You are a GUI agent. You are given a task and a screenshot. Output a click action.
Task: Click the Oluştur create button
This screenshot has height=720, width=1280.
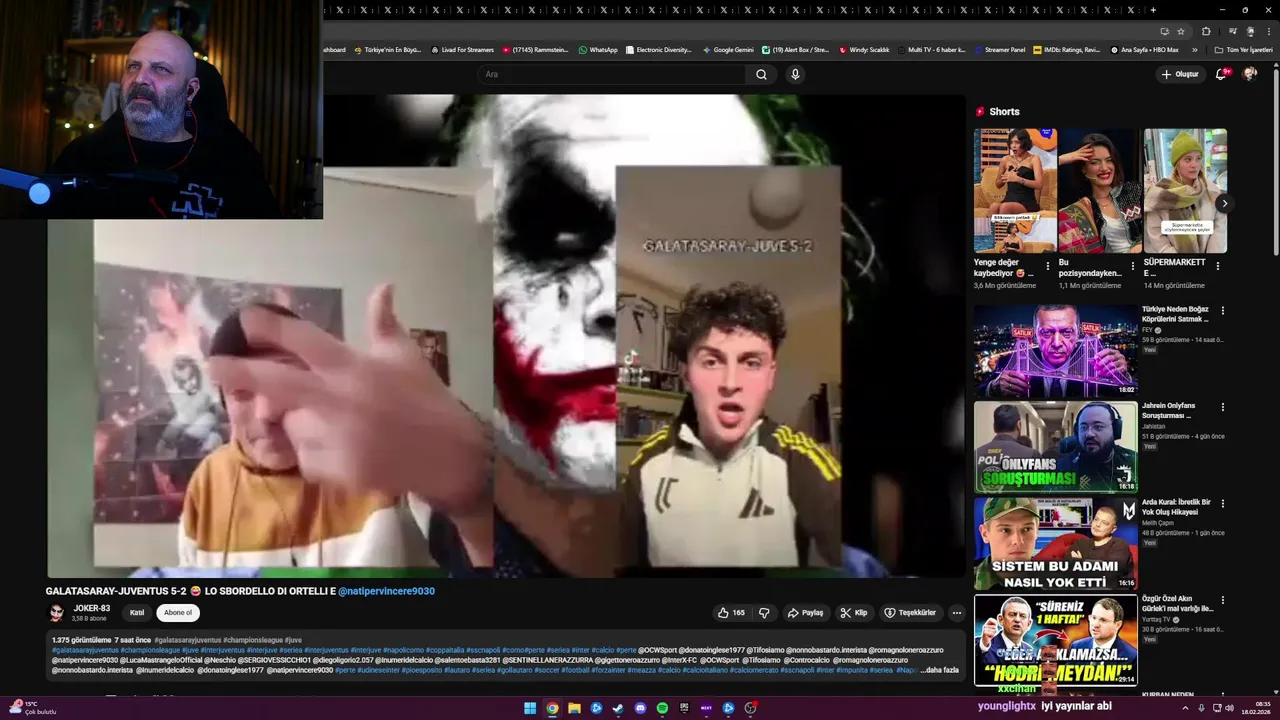click(x=1180, y=74)
